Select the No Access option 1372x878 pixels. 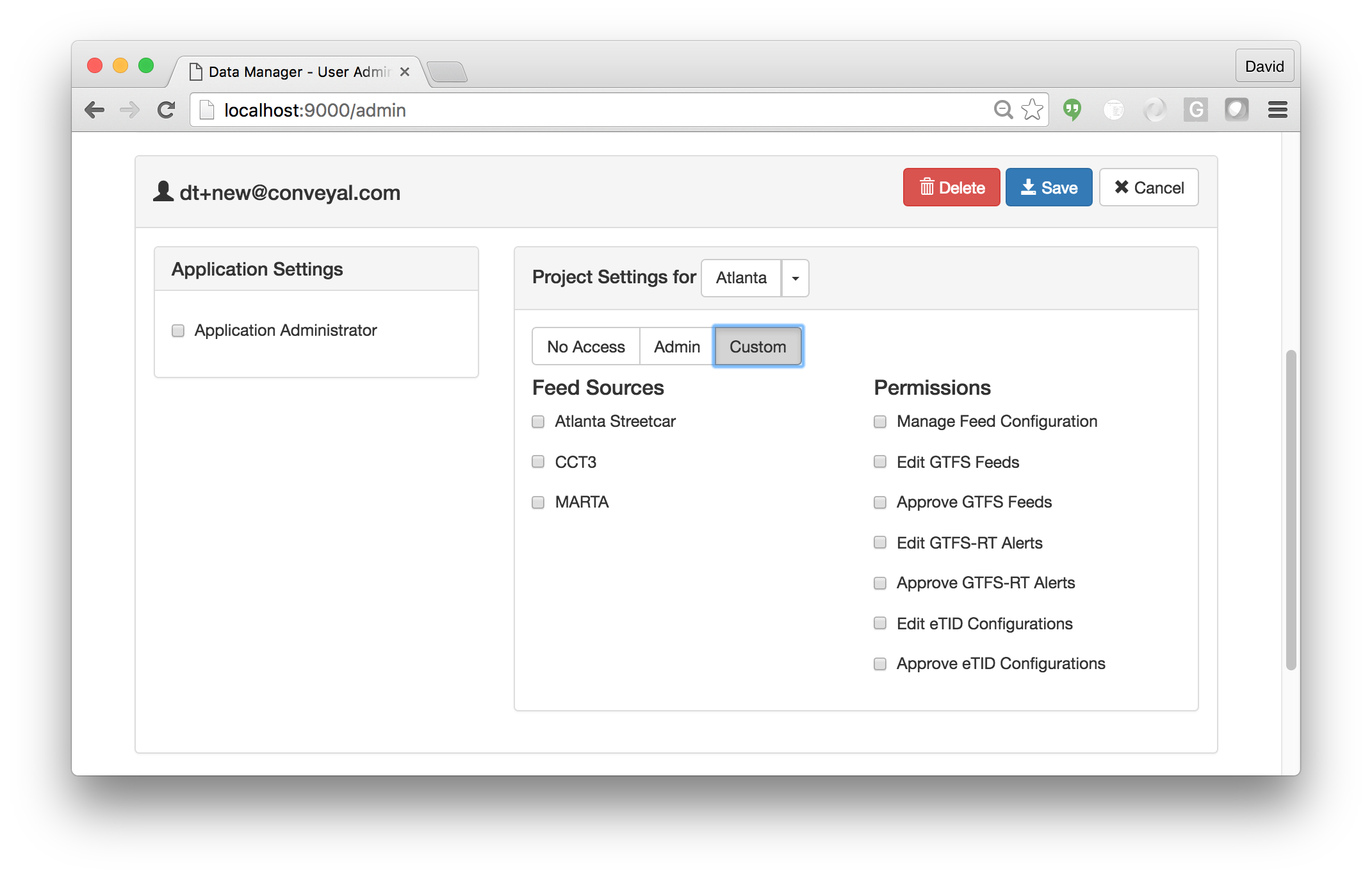[585, 347]
